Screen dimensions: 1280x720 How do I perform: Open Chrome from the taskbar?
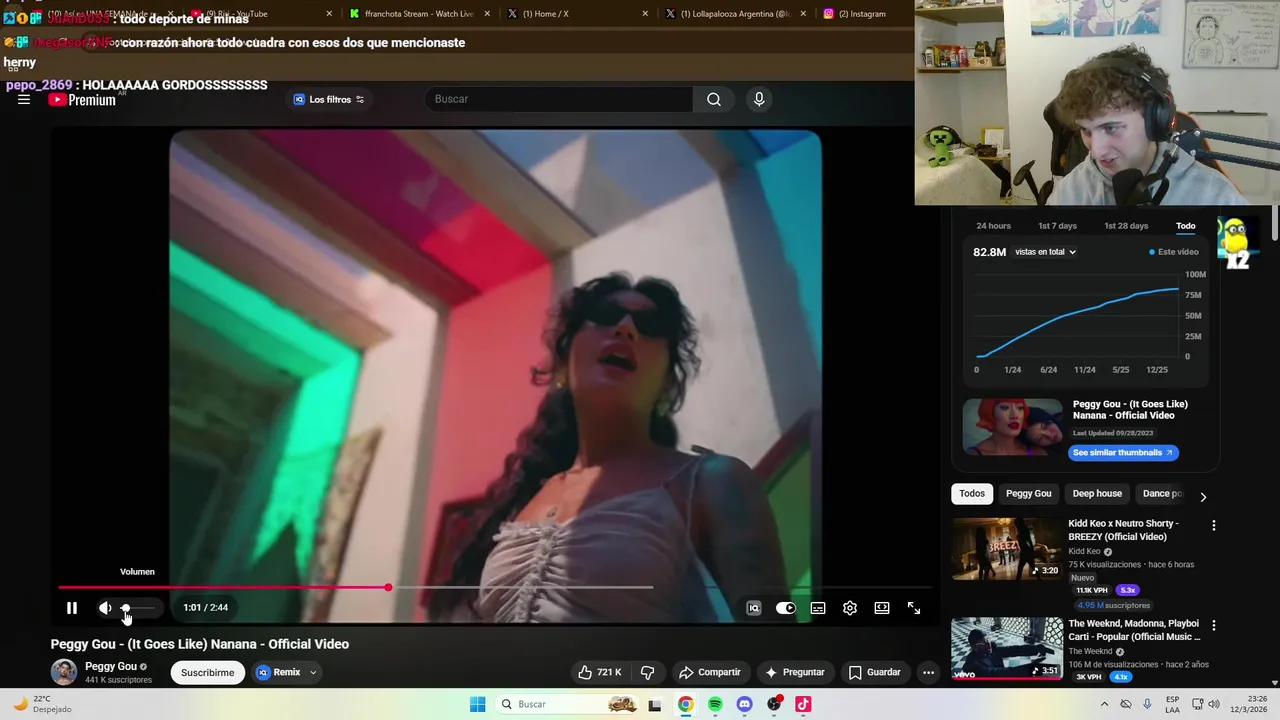point(685,704)
